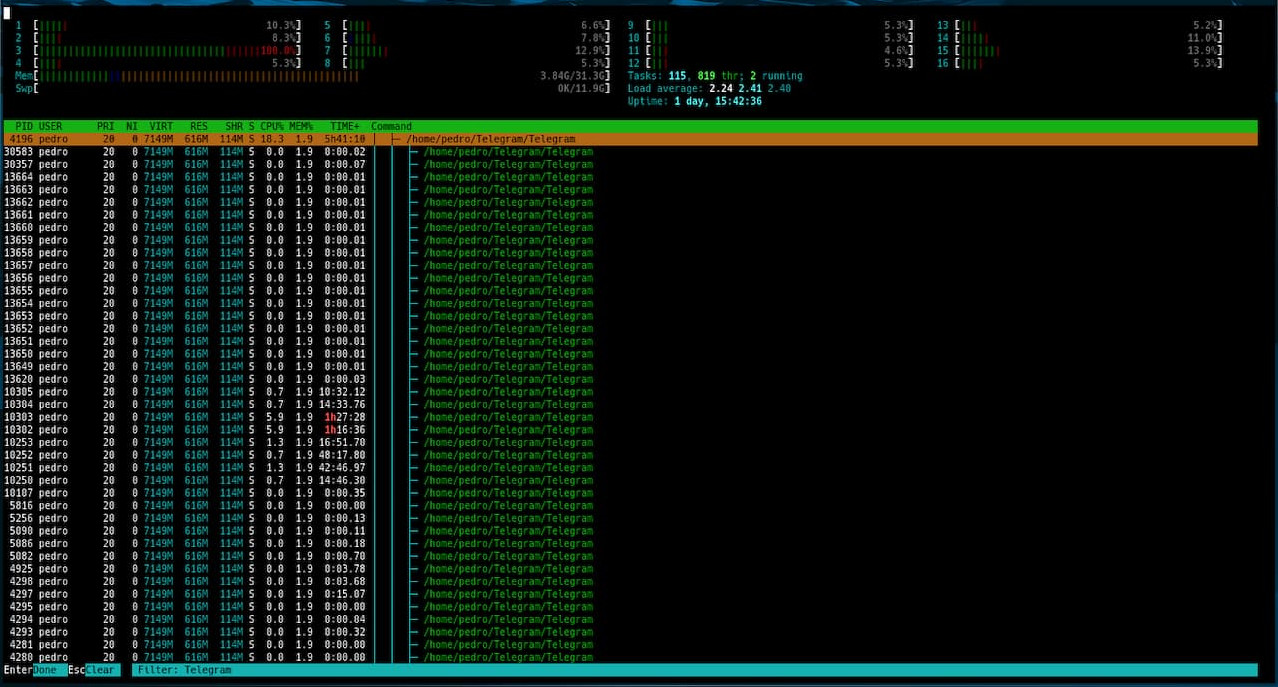Select process row with PID 13654
This screenshot has height=687, width=1278.
pos(630,303)
